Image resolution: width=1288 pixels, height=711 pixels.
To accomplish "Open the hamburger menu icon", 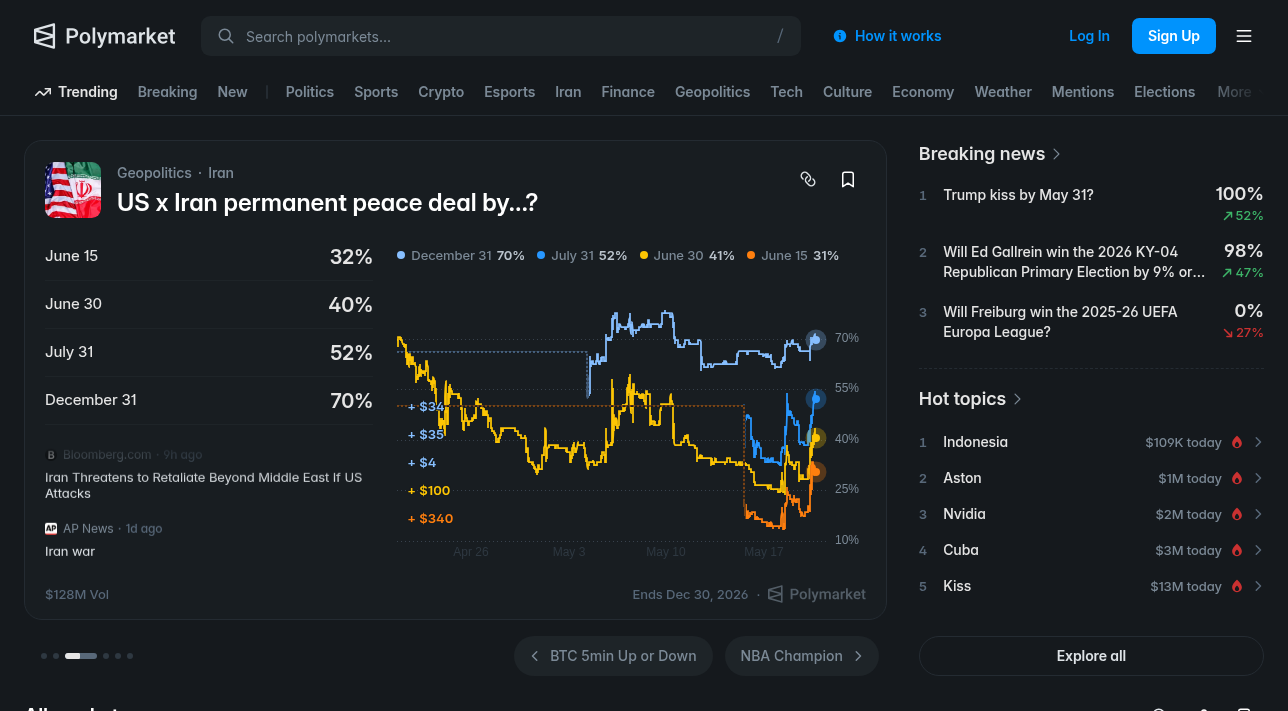I will pyautogui.click(x=1244, y=36).
